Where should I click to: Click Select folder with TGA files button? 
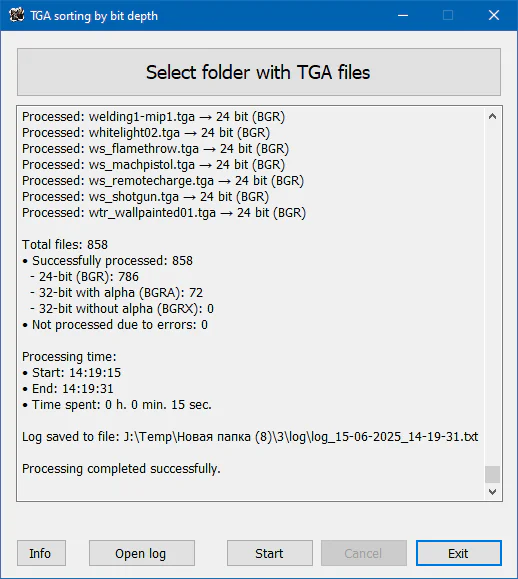pos(259,72)
